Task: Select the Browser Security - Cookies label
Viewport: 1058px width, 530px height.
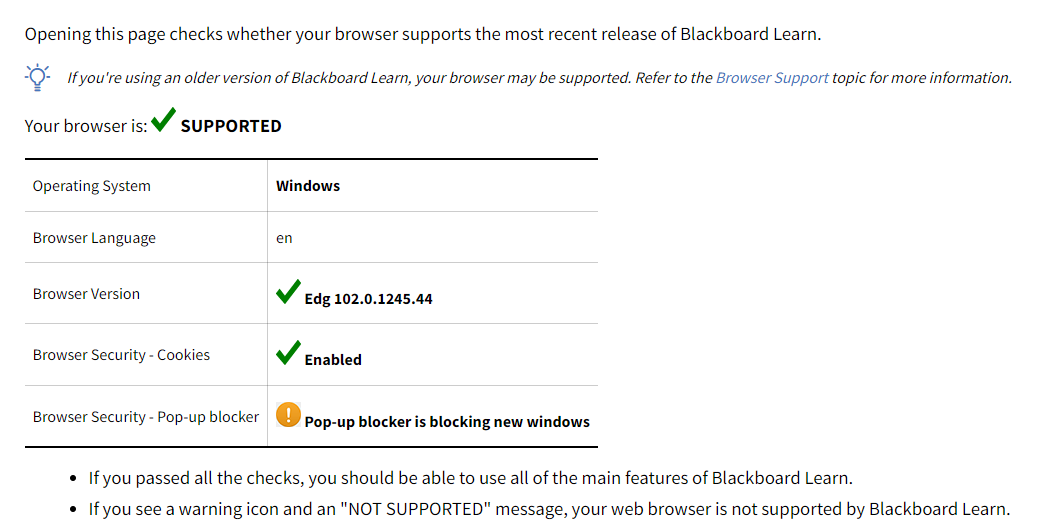Action: (121, 354)
